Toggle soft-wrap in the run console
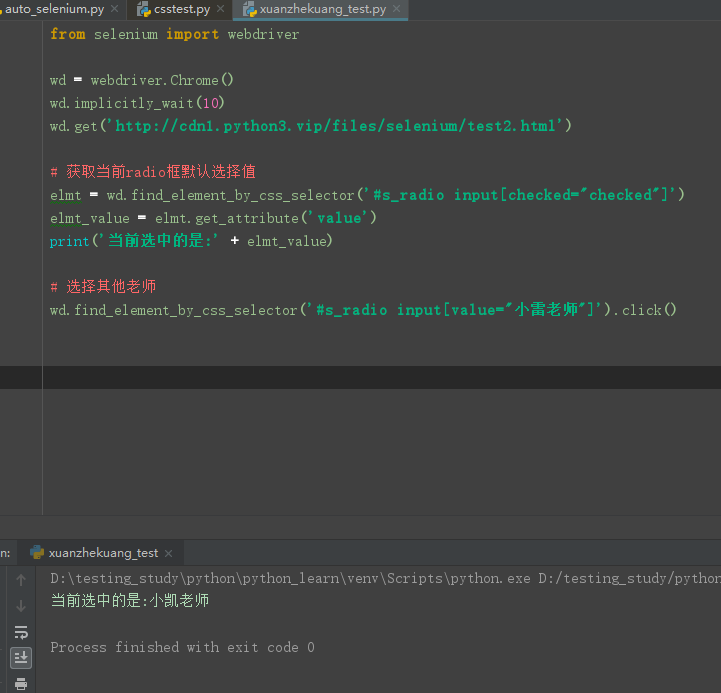 tap(21, 632)
